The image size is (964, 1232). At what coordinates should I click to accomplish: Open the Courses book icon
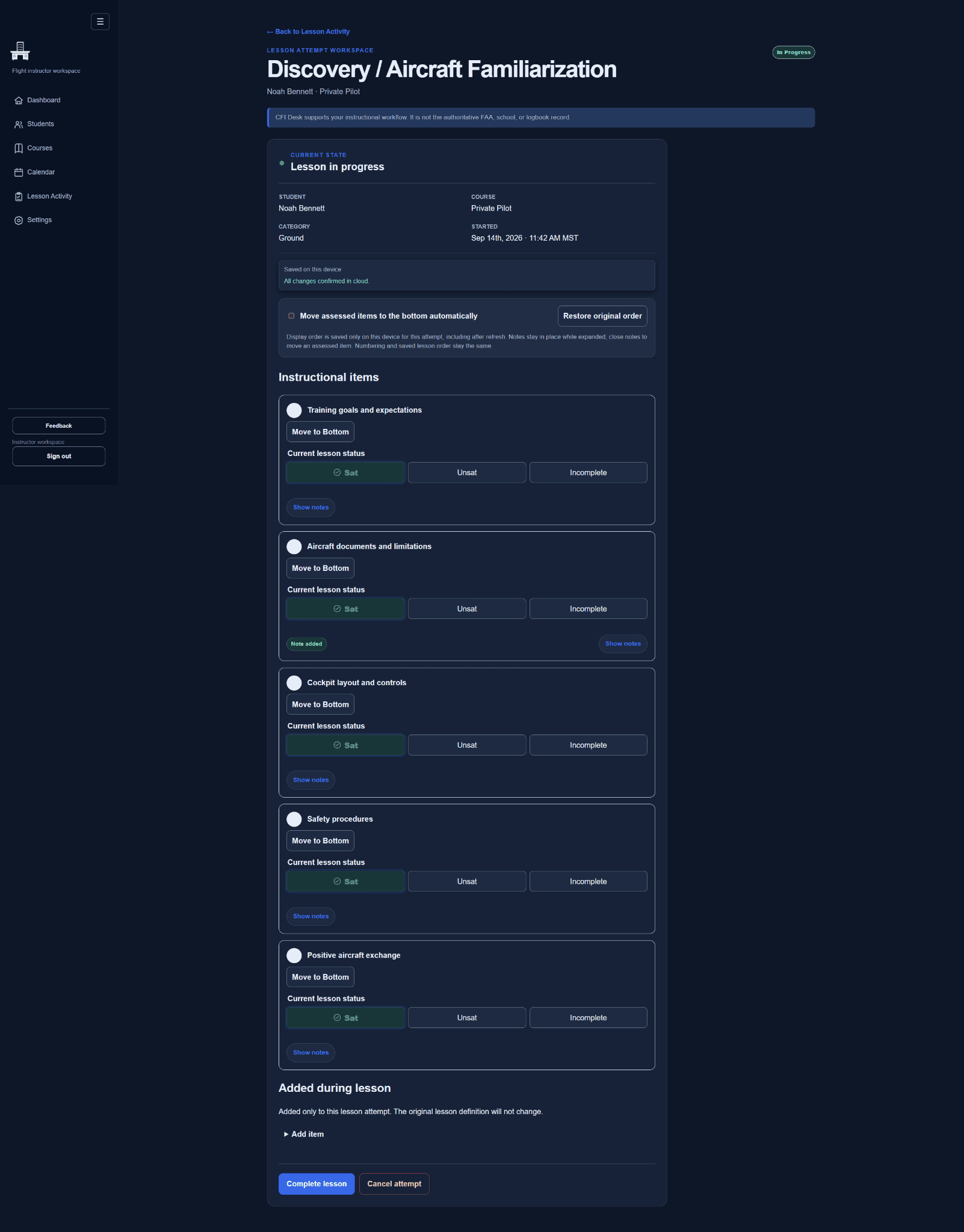coord(19,149)
